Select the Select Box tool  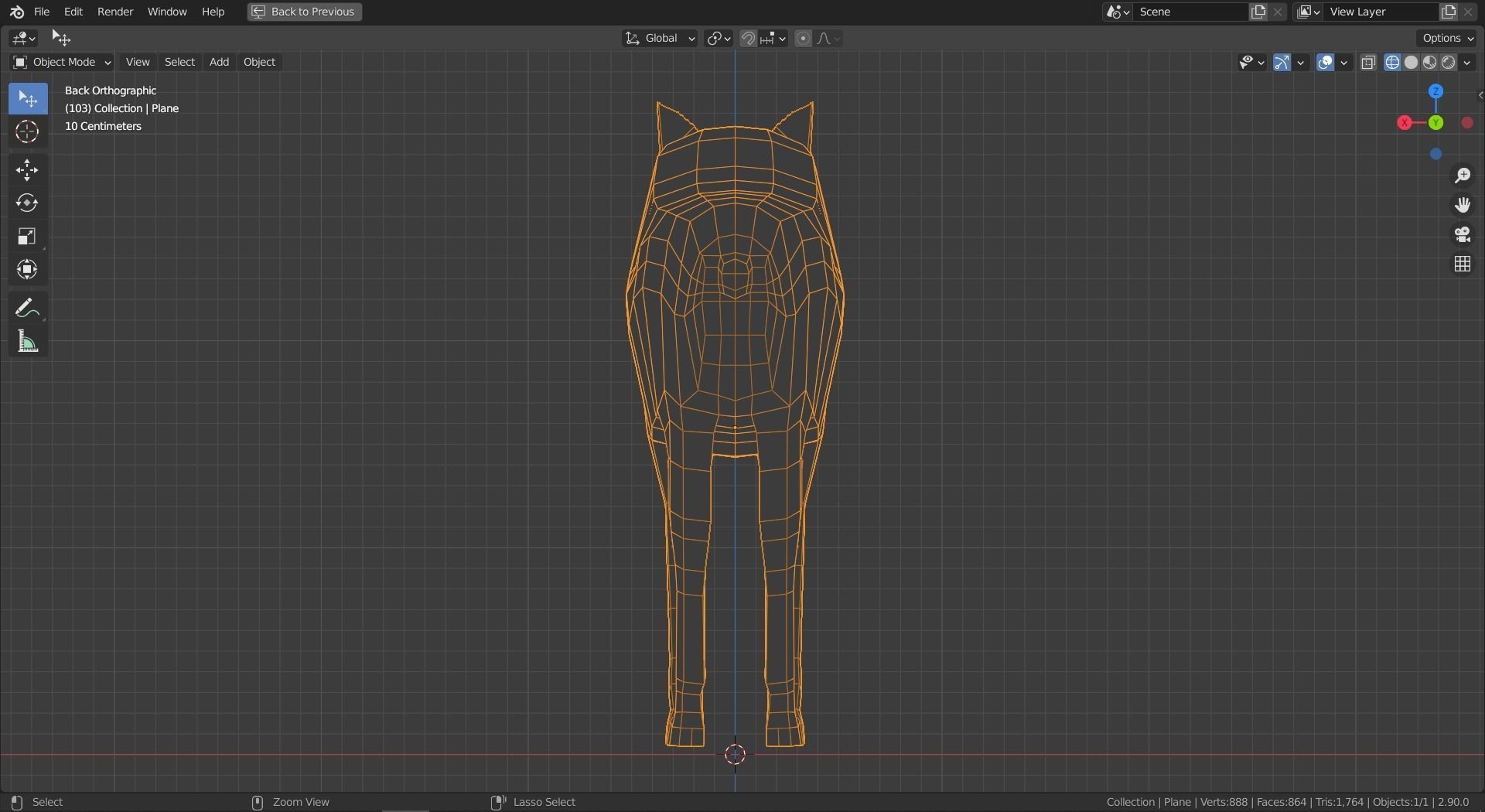pos(28,99)
